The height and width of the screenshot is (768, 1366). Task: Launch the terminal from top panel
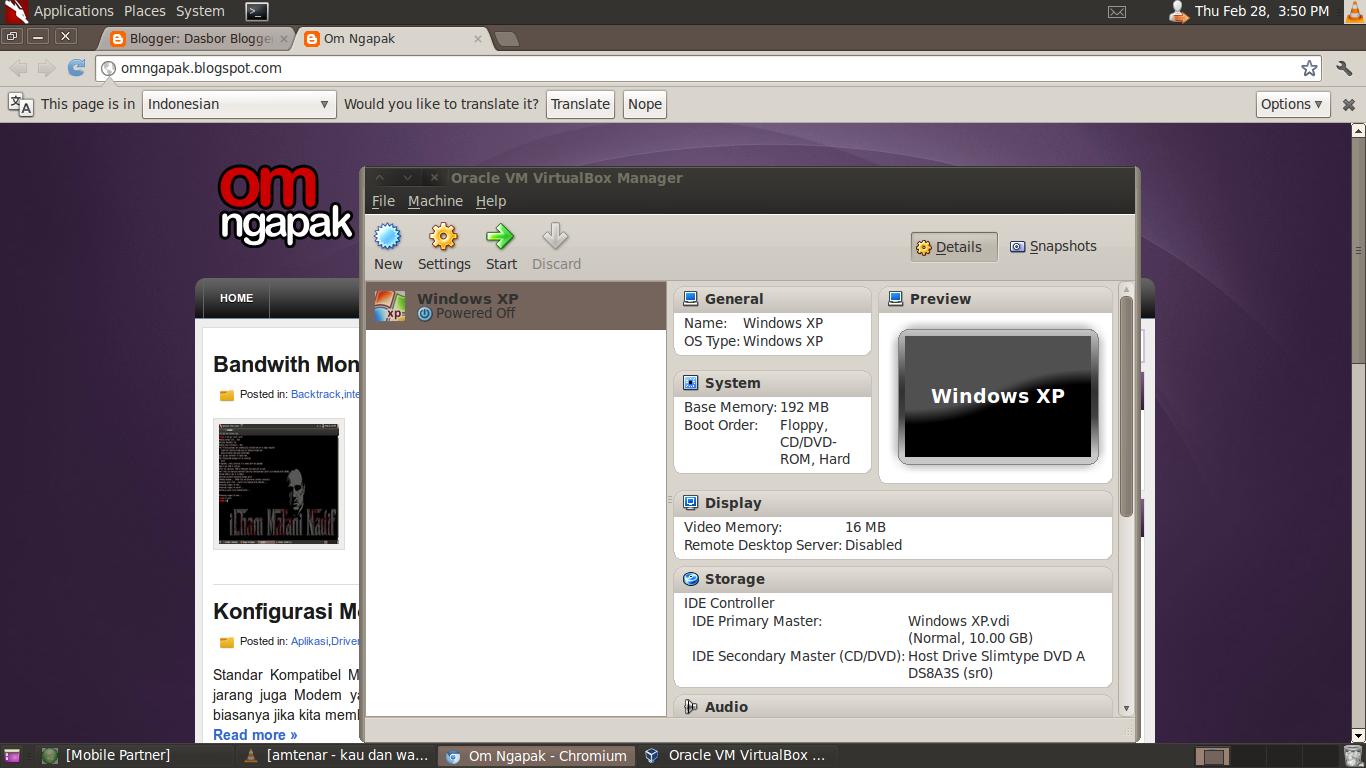(257, 11)
